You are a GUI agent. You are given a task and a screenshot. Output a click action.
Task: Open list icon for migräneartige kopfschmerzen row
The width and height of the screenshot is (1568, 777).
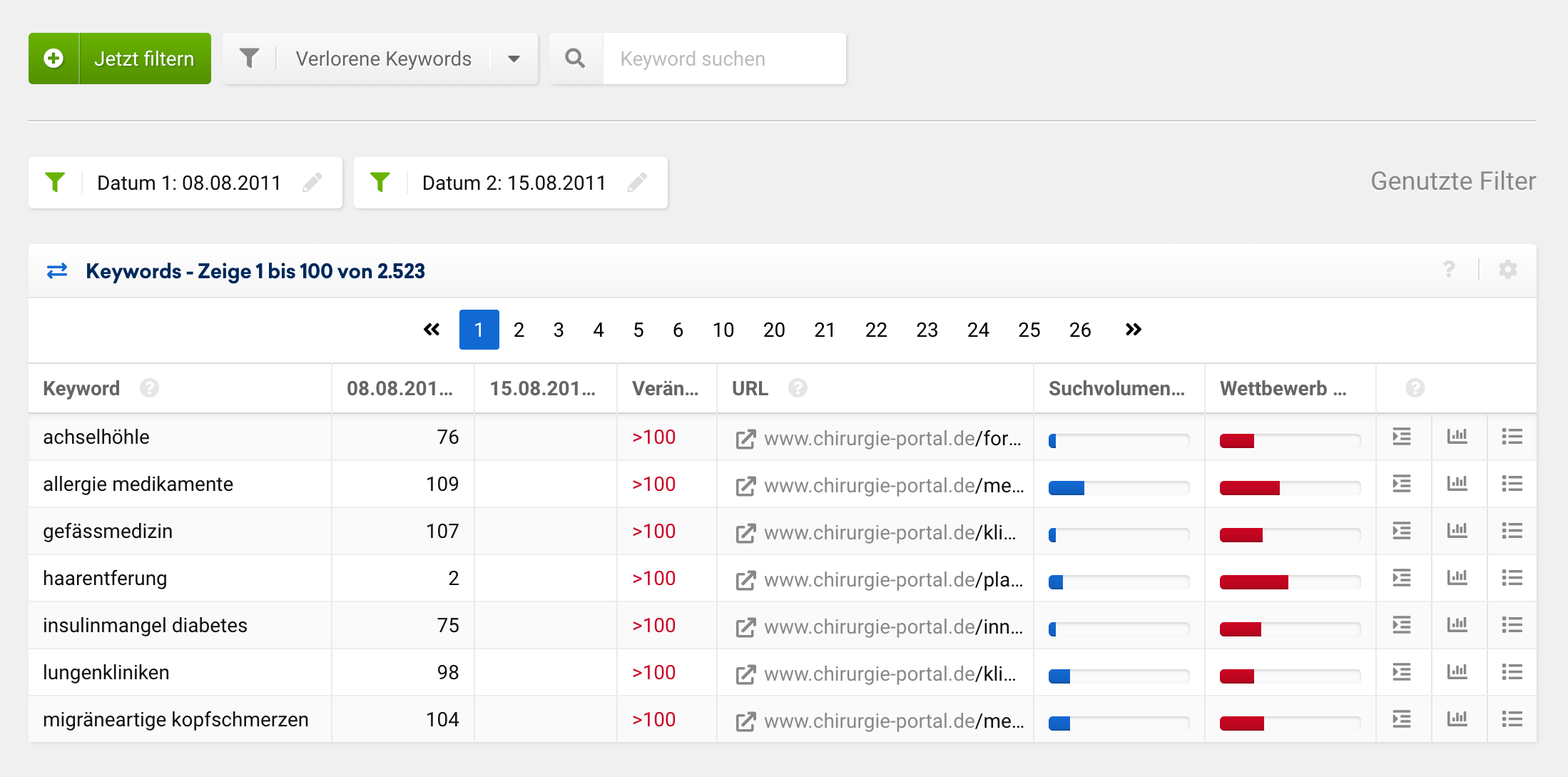1512,719
